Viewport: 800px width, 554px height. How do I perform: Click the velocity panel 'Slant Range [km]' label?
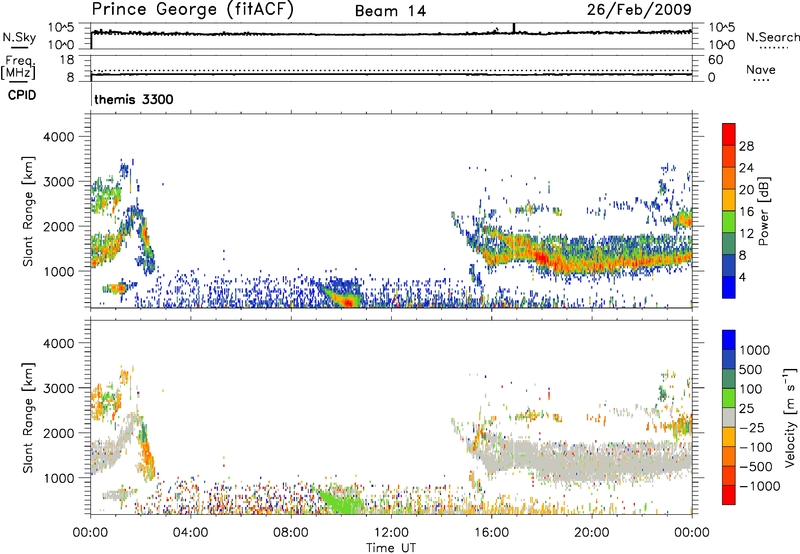(28, 418)
